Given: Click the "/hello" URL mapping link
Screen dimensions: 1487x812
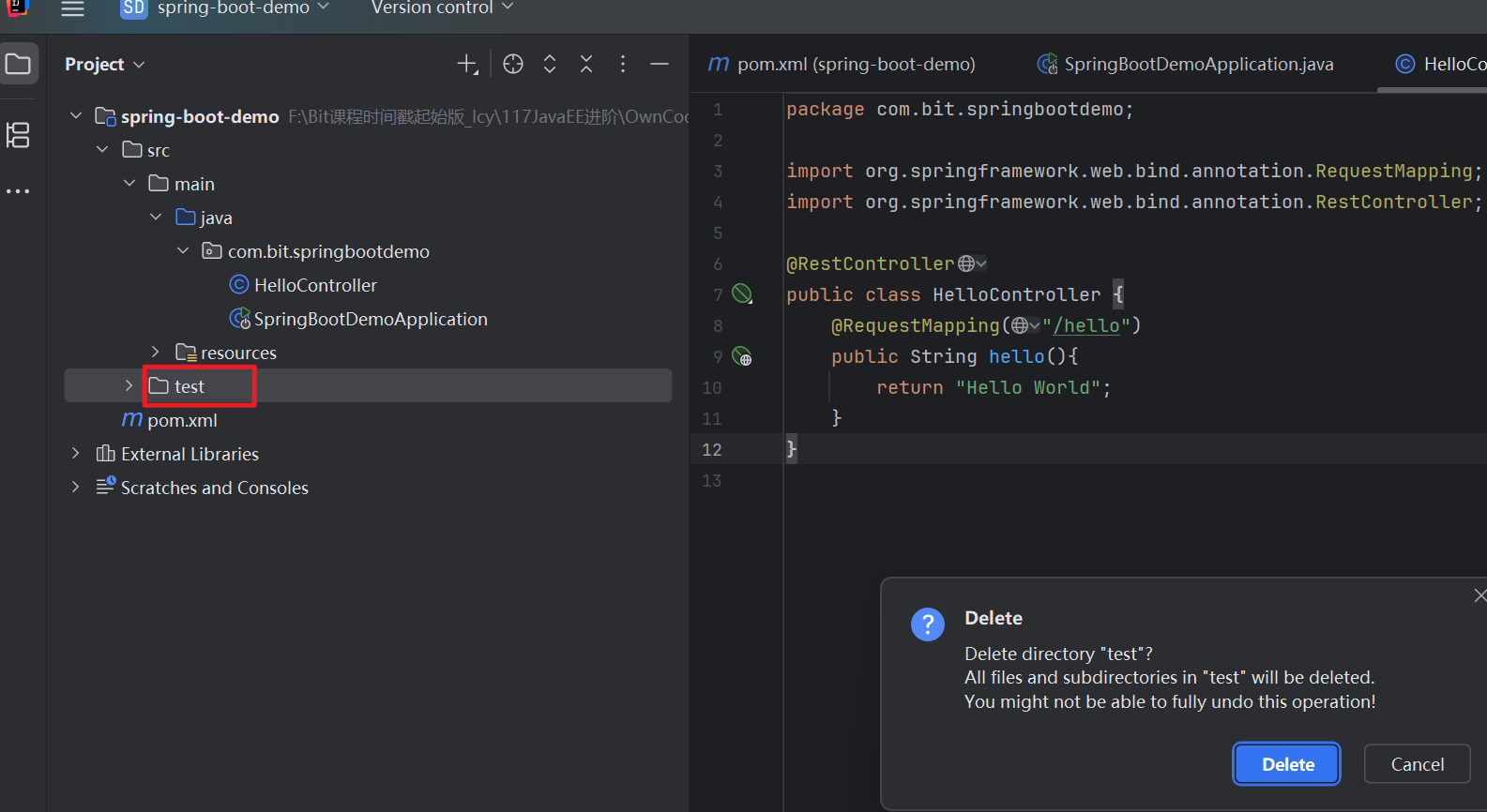Looking at the screenshot, I should click(1086, 325).
